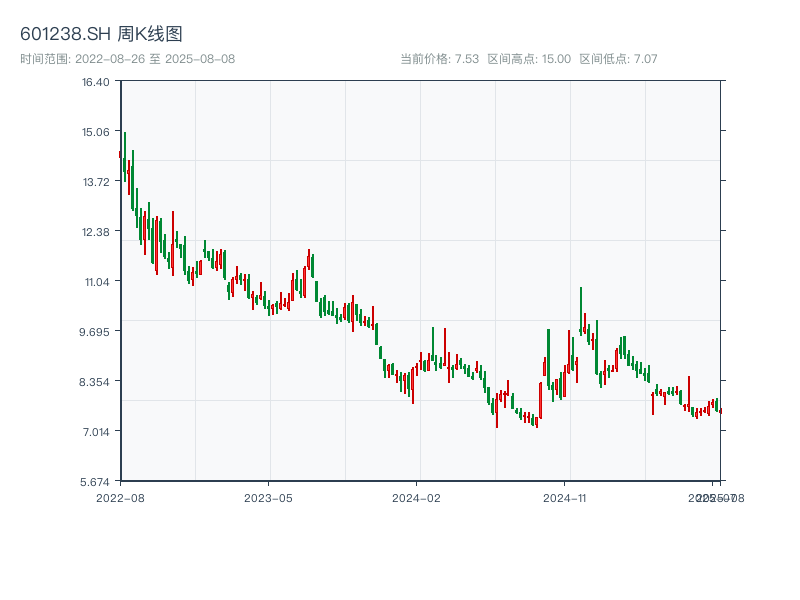This screenshot has width=800, height=600.
Task: Select the 时间范围 date range text
Action: click(x=127, y=59)
